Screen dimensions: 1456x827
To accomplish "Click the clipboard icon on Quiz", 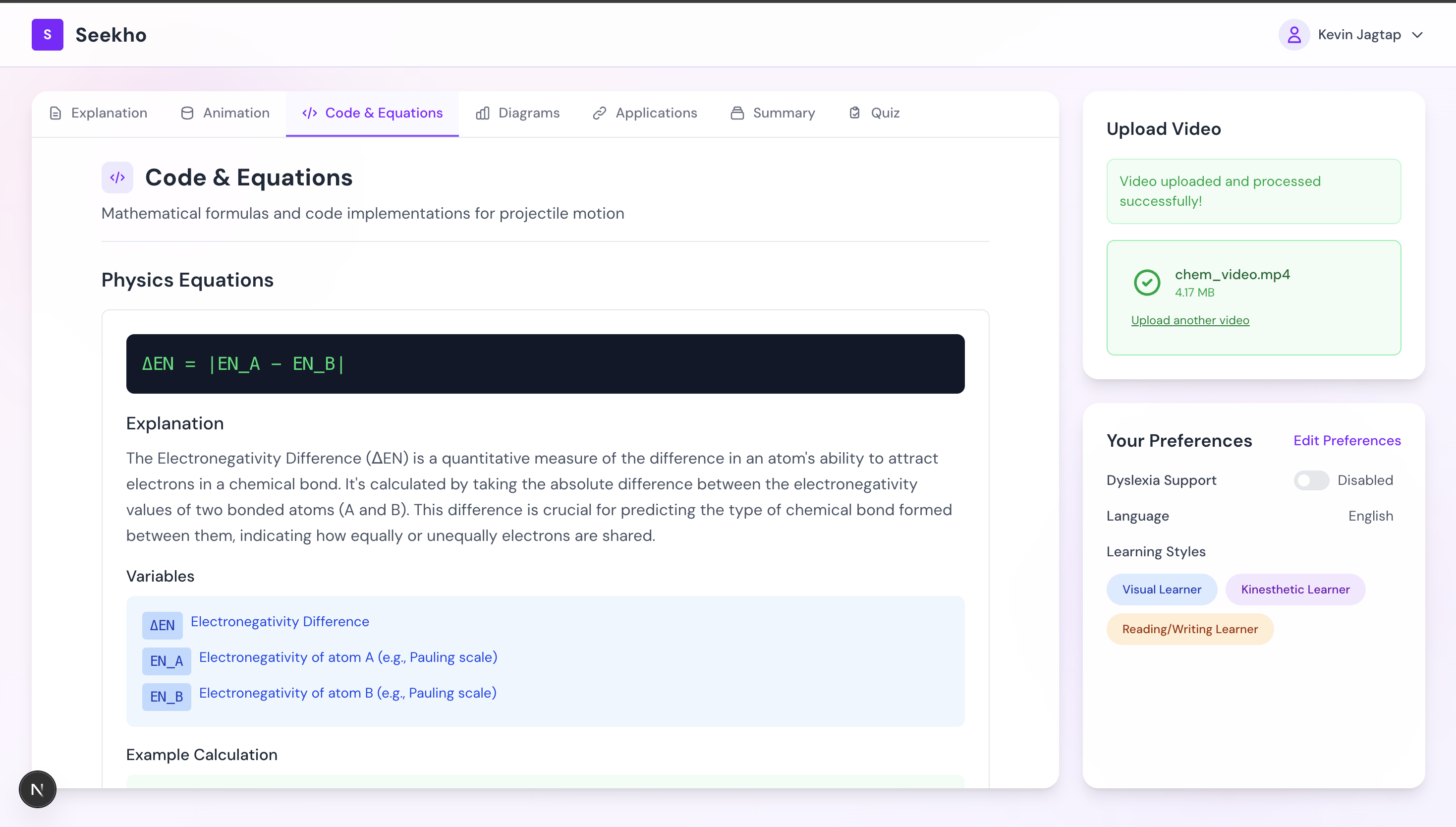I will 854,113.
